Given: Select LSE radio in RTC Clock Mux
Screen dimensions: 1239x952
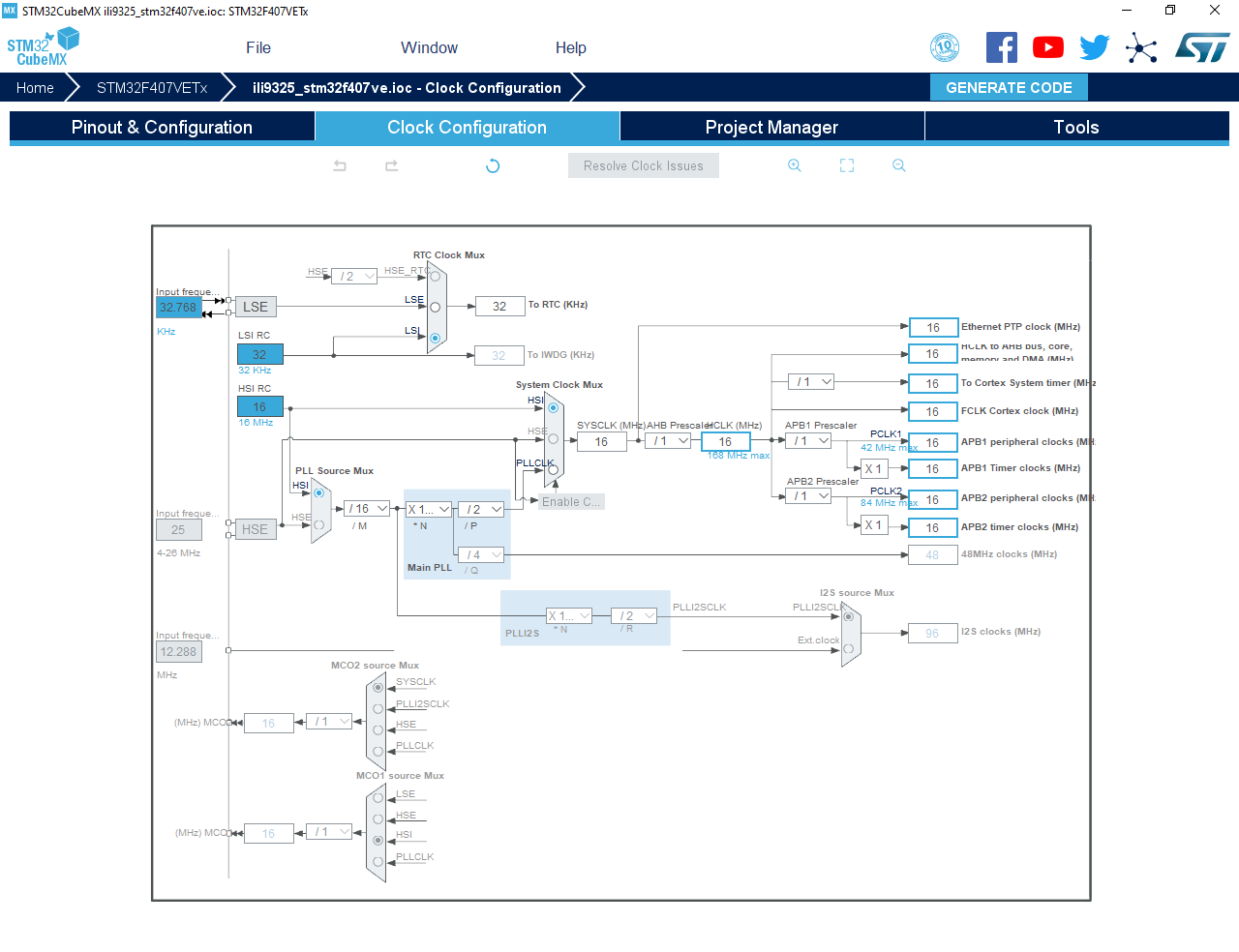Looking at the screenshot, I should (x=436, y=307).
